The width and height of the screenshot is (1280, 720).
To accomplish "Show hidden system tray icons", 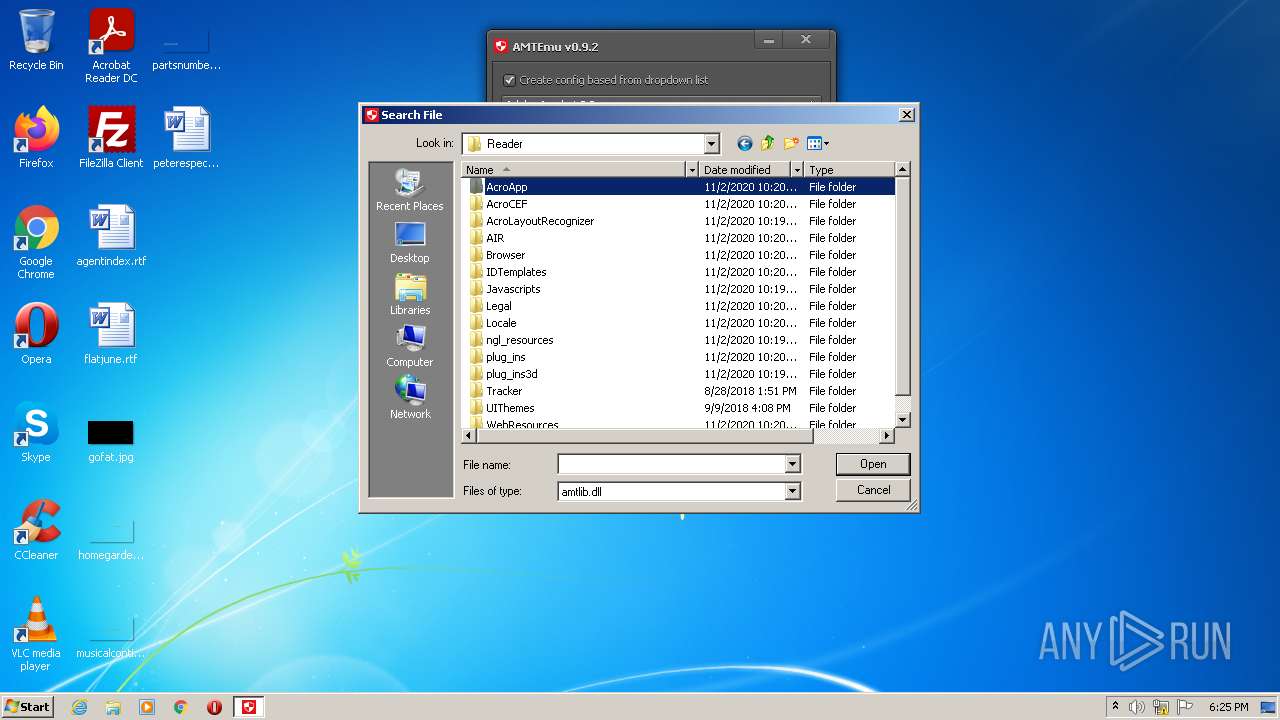I will [x=1115, y=706].
